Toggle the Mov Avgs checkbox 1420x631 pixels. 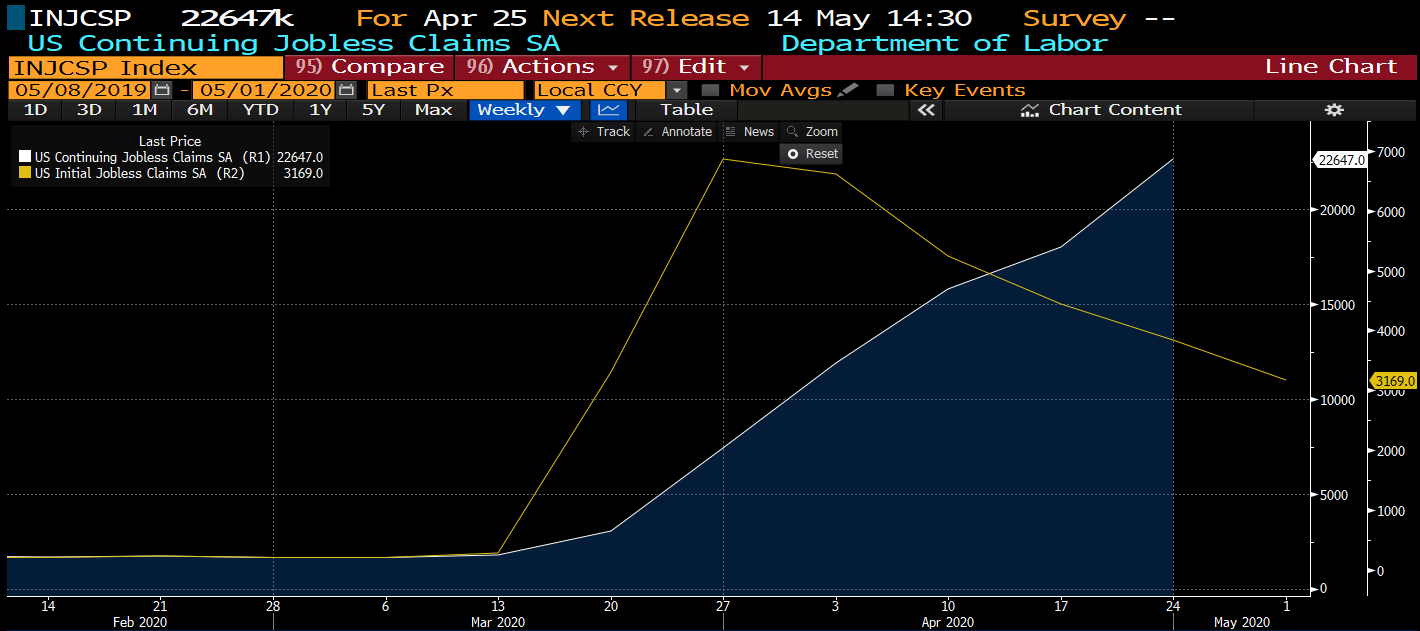[x=710, y=90]
